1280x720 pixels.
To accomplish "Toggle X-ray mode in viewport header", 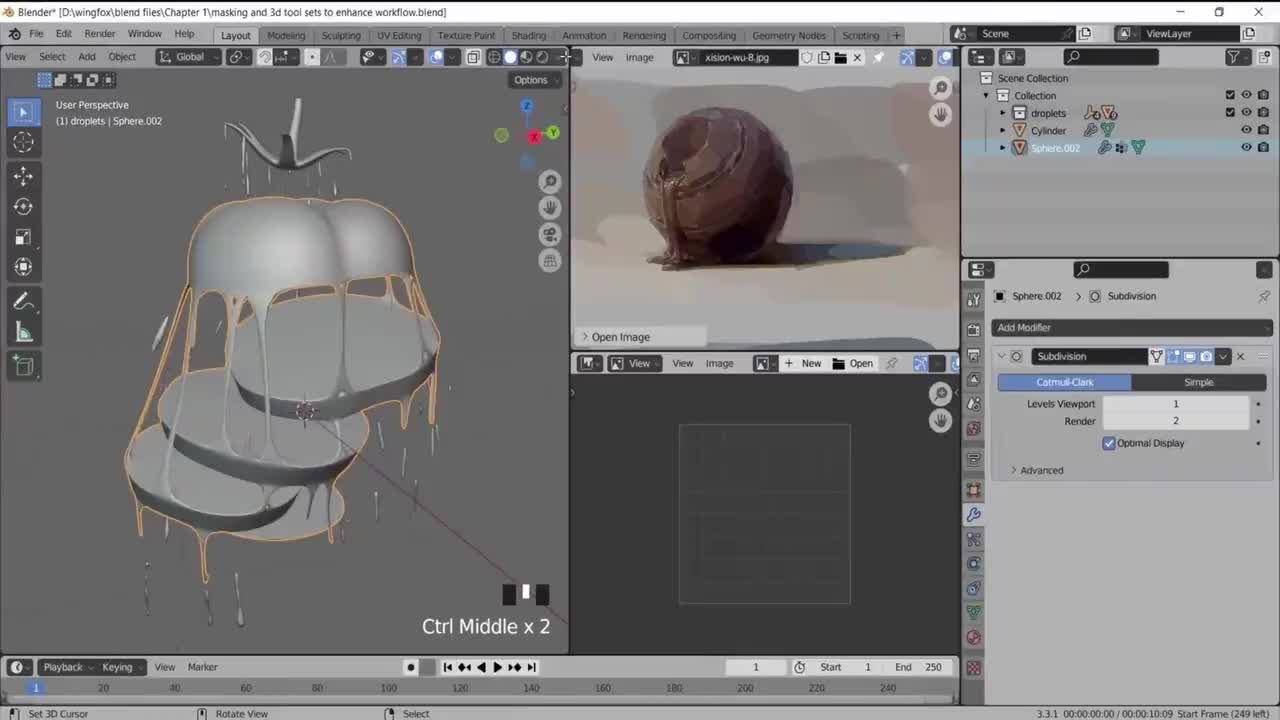I will click(473, 57).
